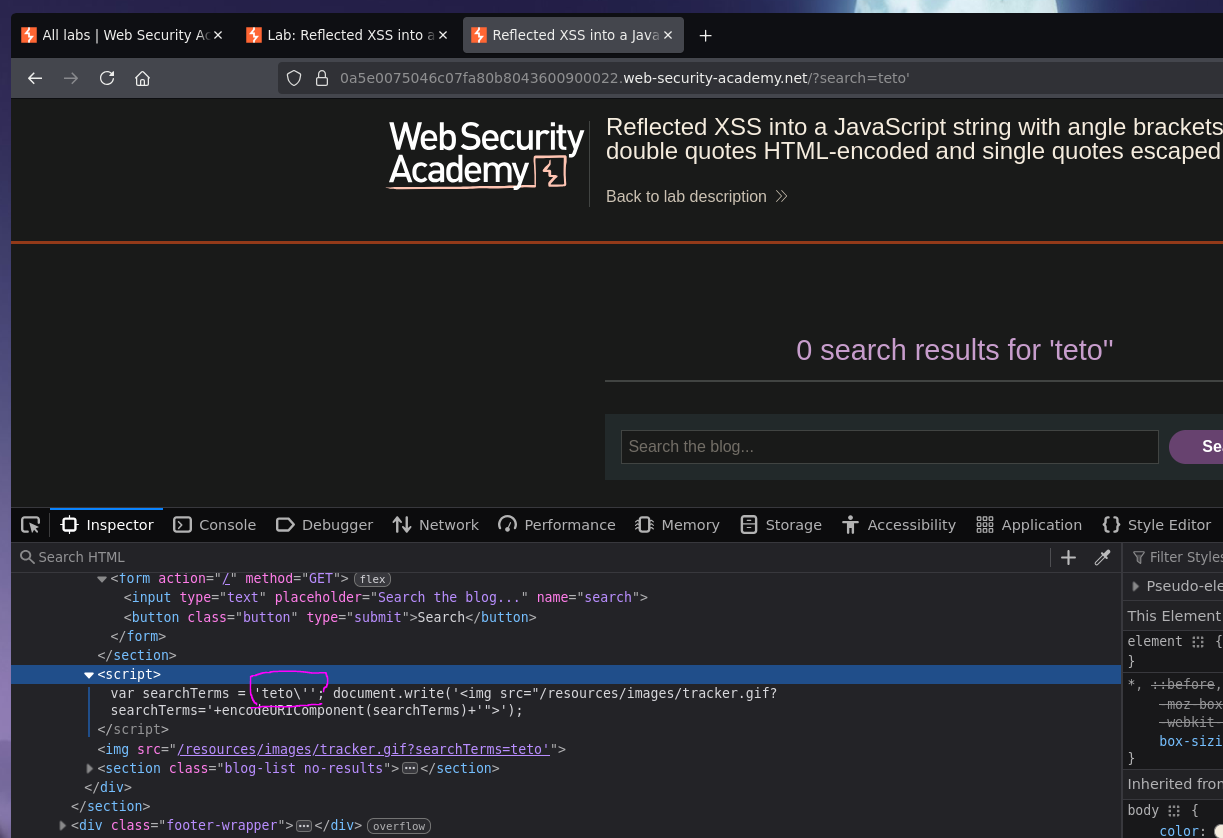Open tracker.gif src link in the img node
The image size is (1223, 838).
pyautogui.click(x=363, y=749)
